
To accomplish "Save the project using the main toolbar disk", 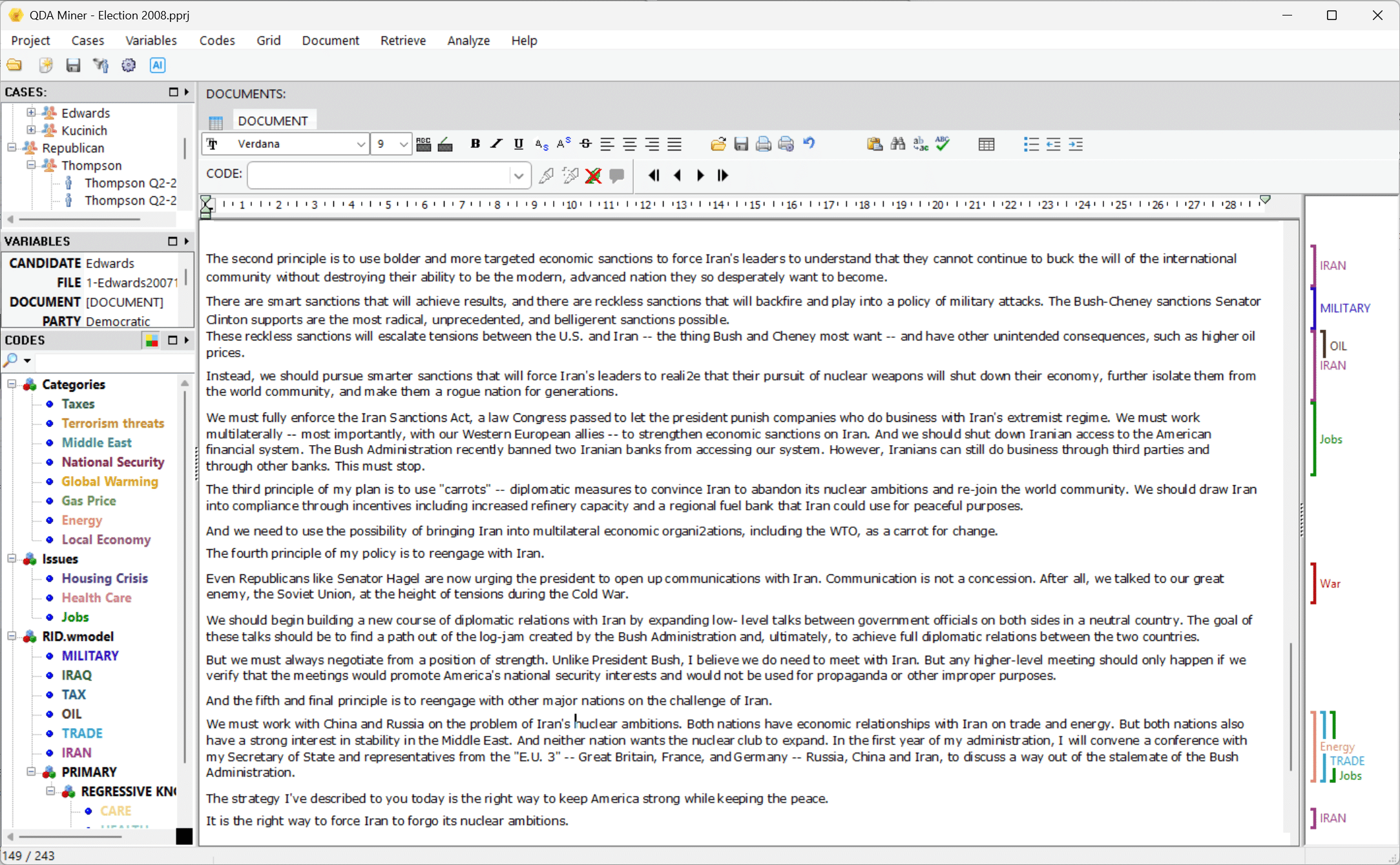I will tap(73, 65).
